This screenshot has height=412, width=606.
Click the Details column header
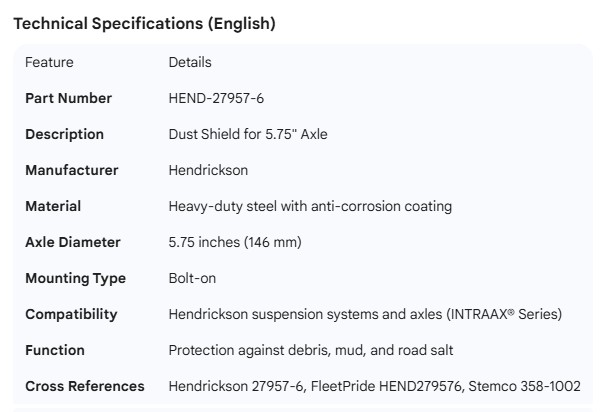coord(190,62)
